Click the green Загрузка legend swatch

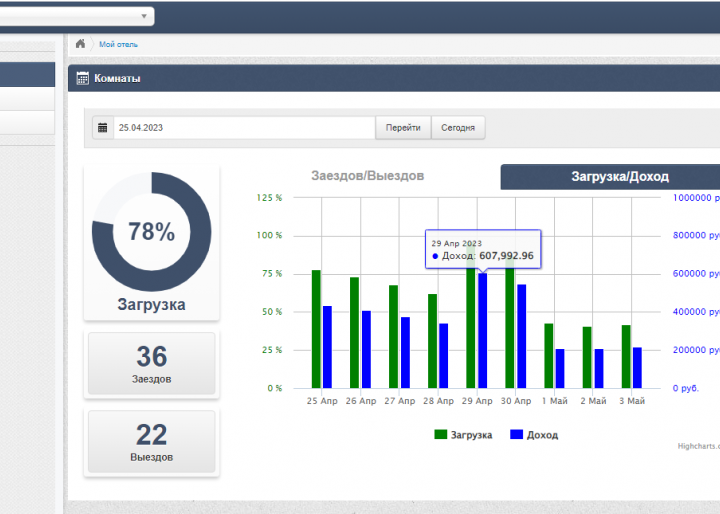[441, 435]
